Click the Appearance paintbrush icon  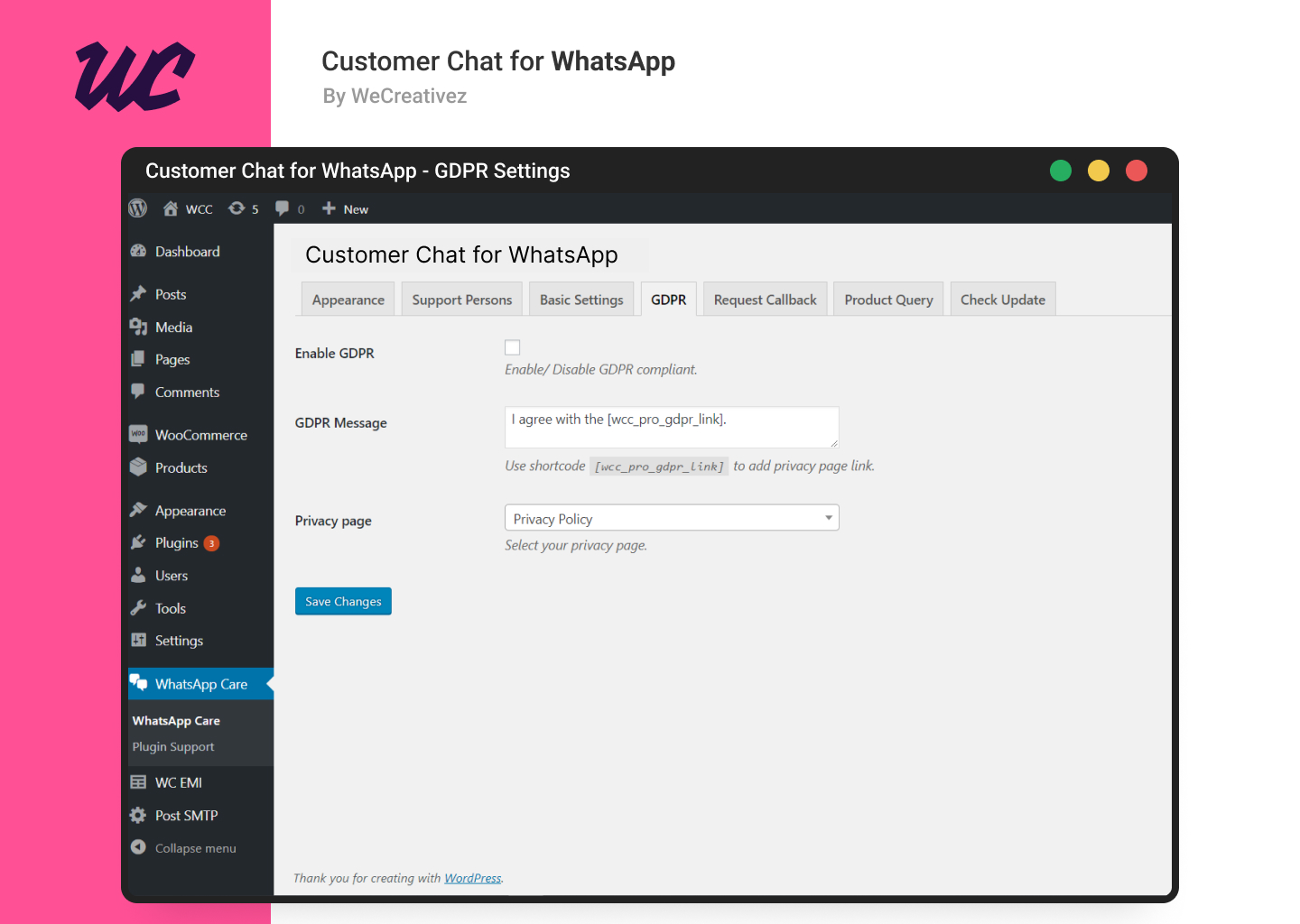[x=138, y=510]
